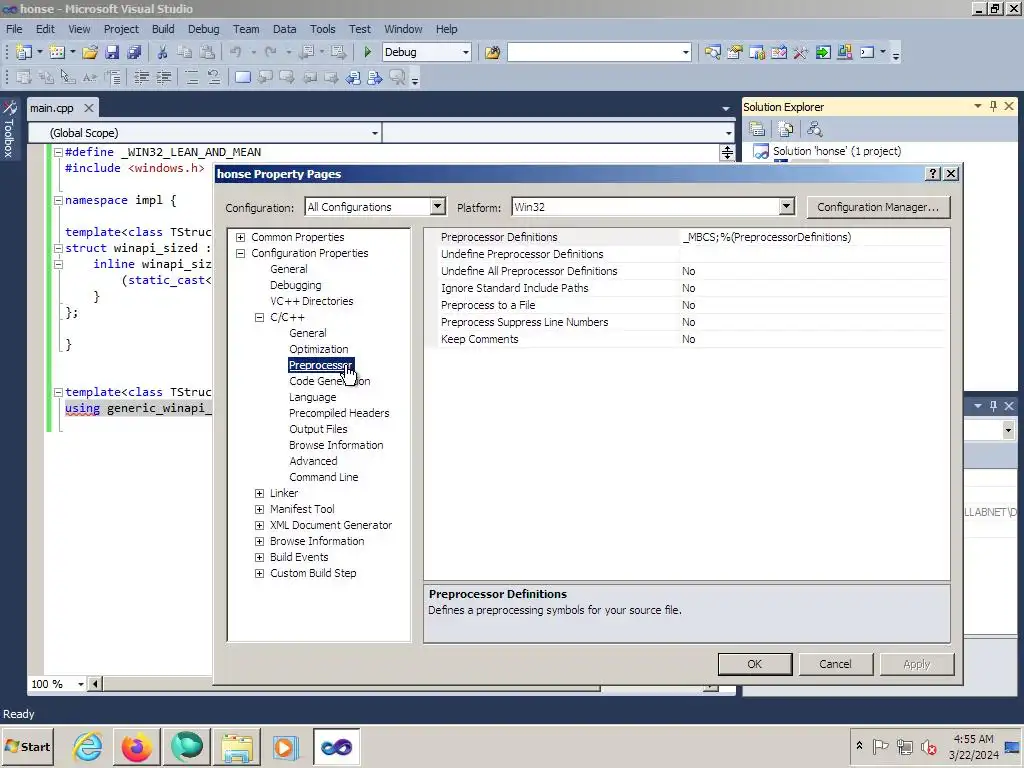Open Internet Explorer from the taskbar
Screen dimensions: 1024x768
[88, 746]
